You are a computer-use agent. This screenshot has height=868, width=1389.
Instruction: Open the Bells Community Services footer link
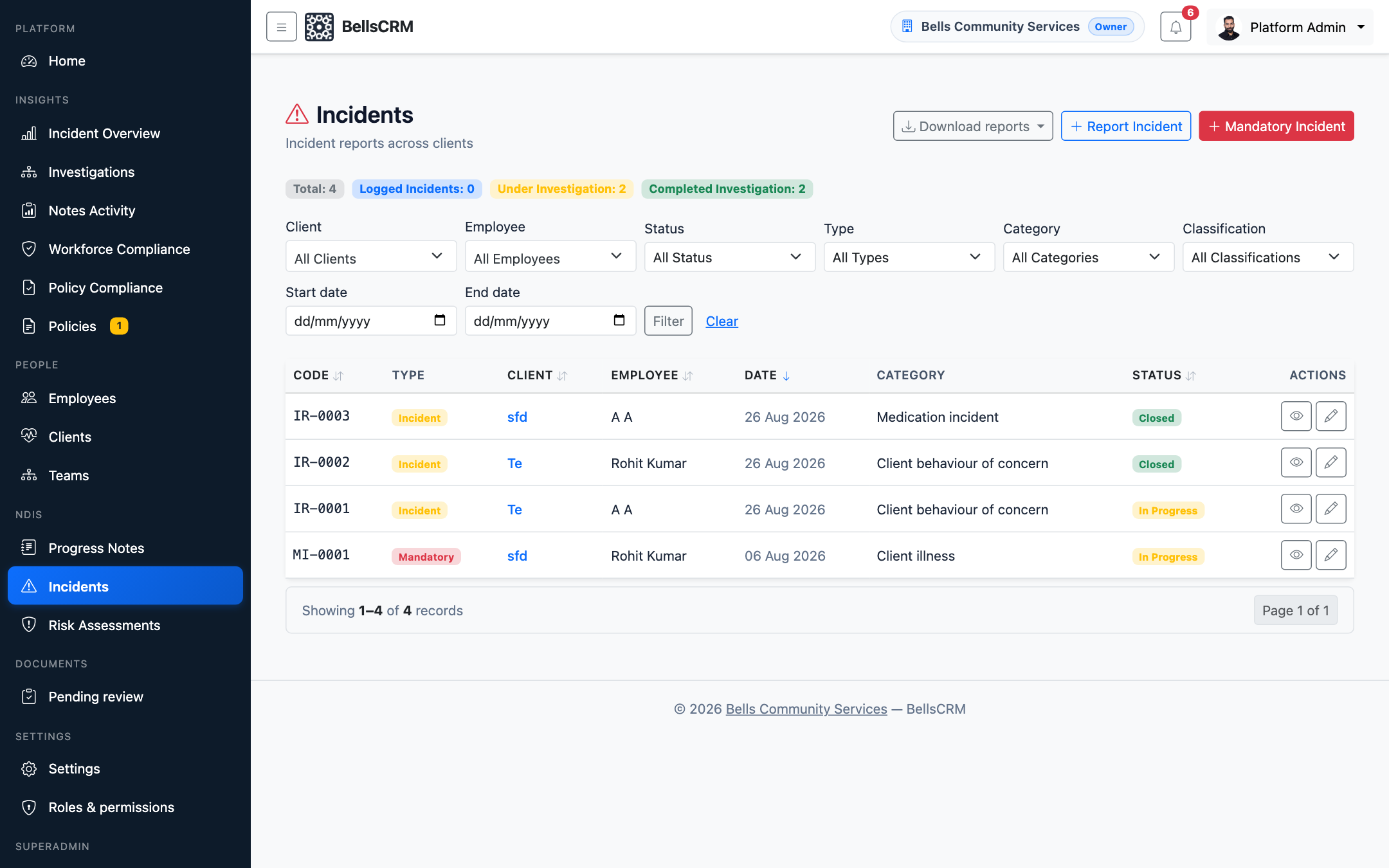[x=806, y=709]
